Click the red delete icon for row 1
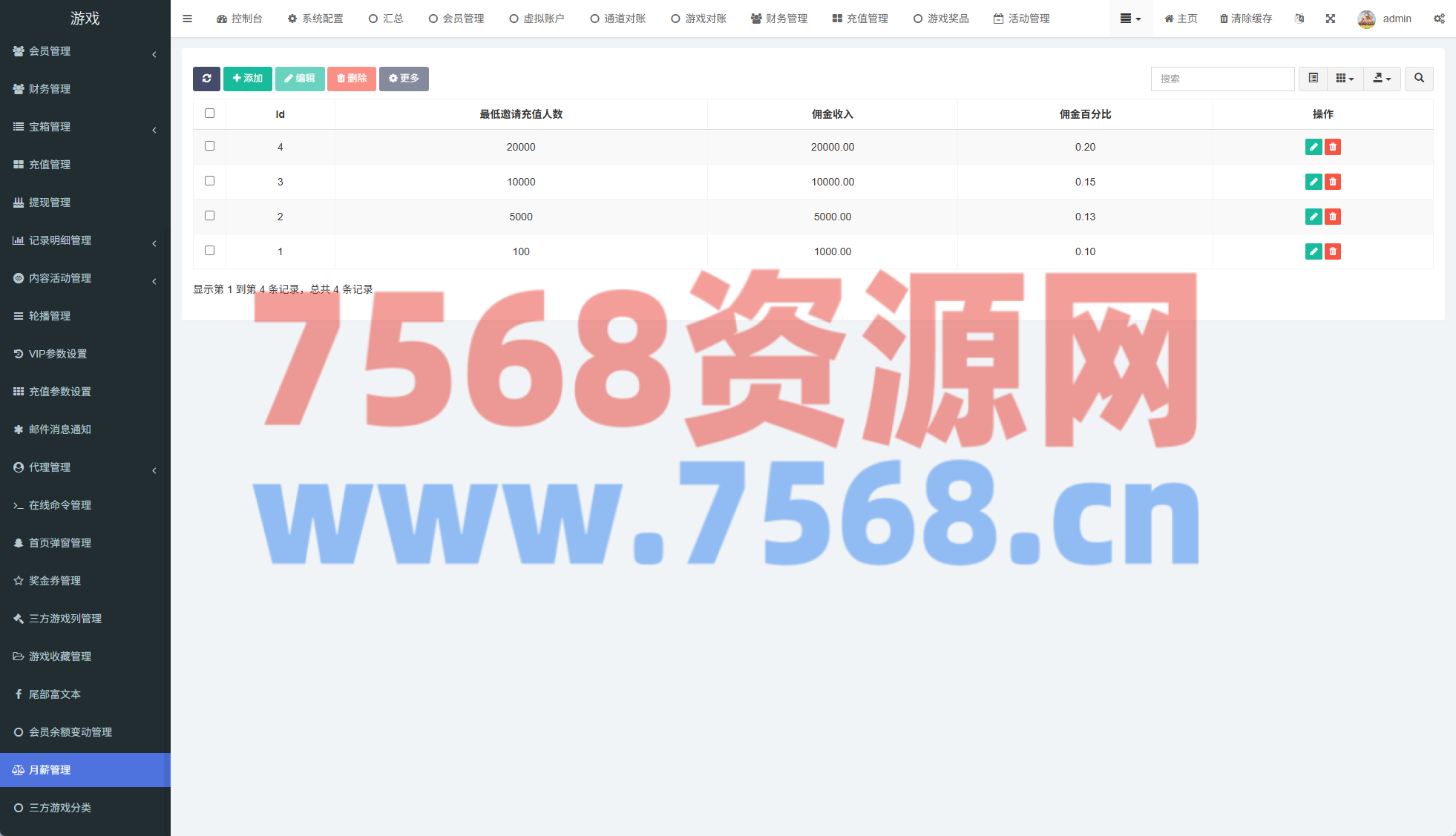The width and height of the screenshot is (1456, 836). point(1333,251)
